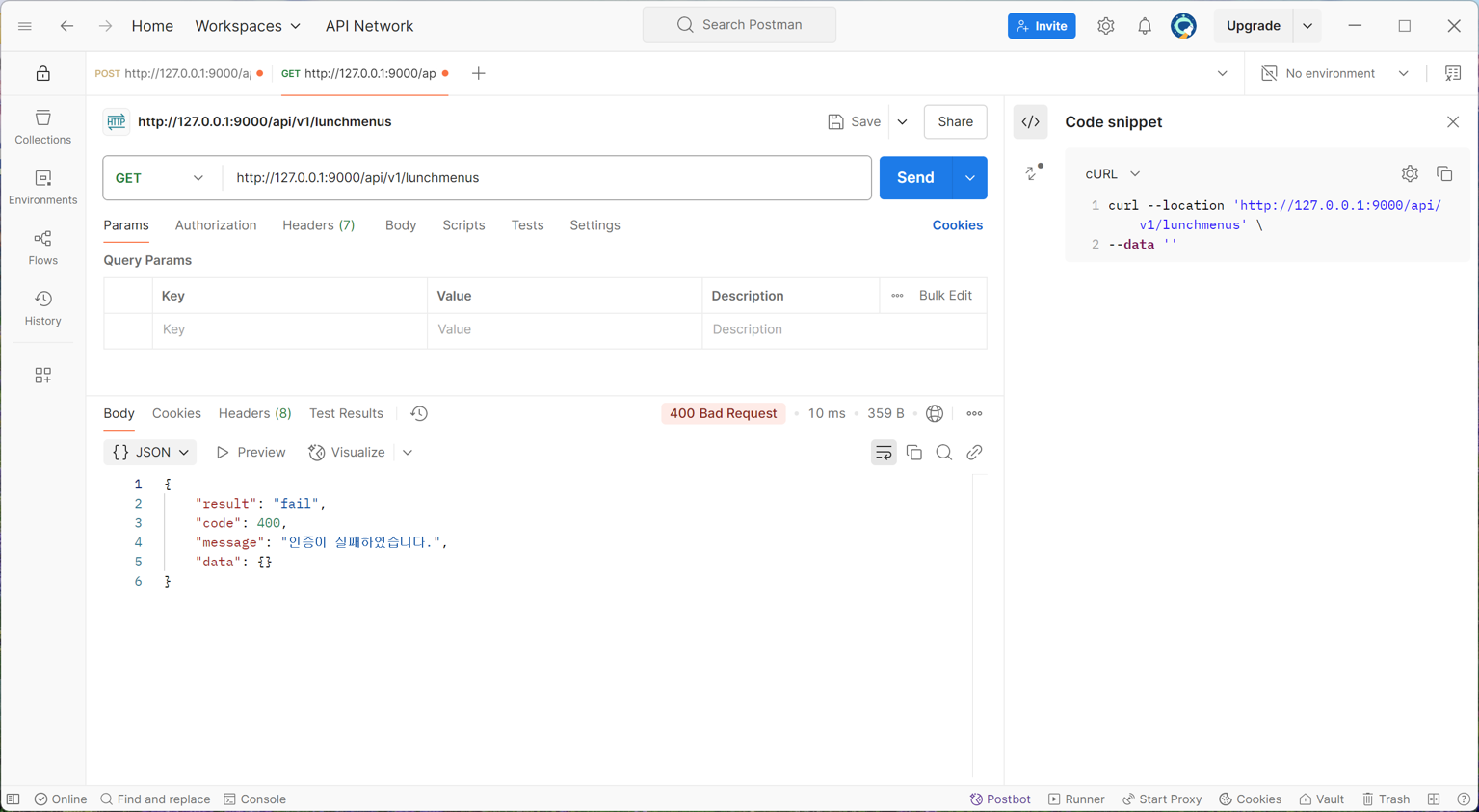The height and width of the screenshot is (812, 1479).
Task: Open the notifications bell
Action: pyautogui.click(x=1145, y=26)
